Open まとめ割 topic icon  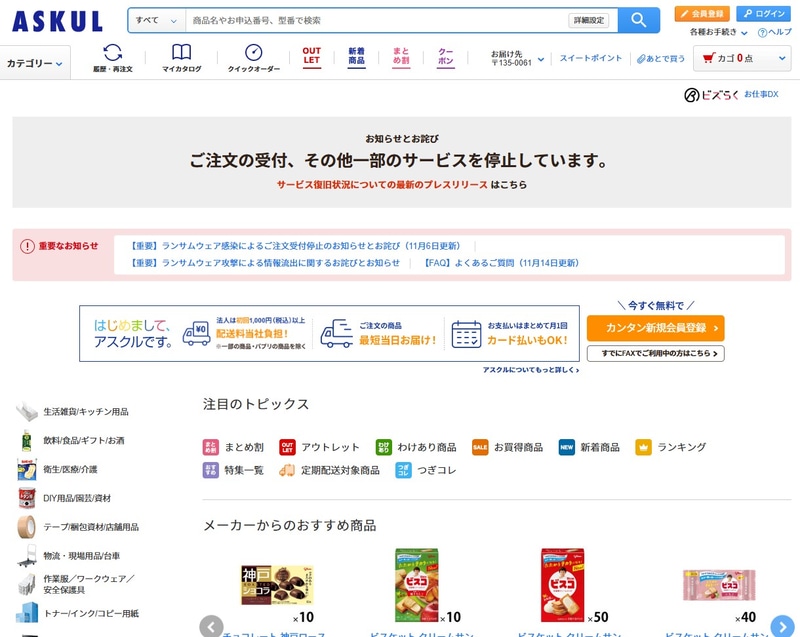[211, 447]
